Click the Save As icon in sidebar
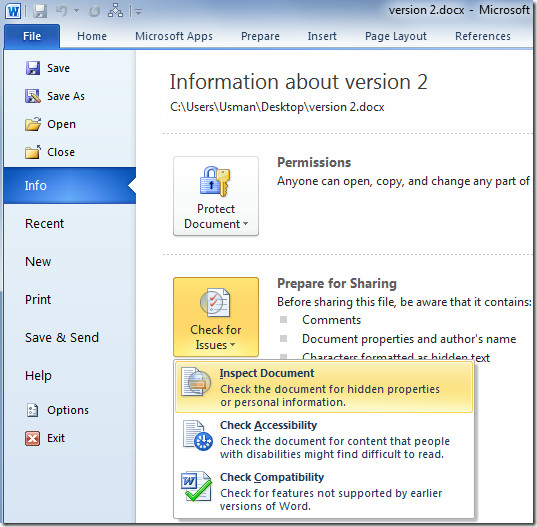537x527 pixels. [x=33, y=96]
